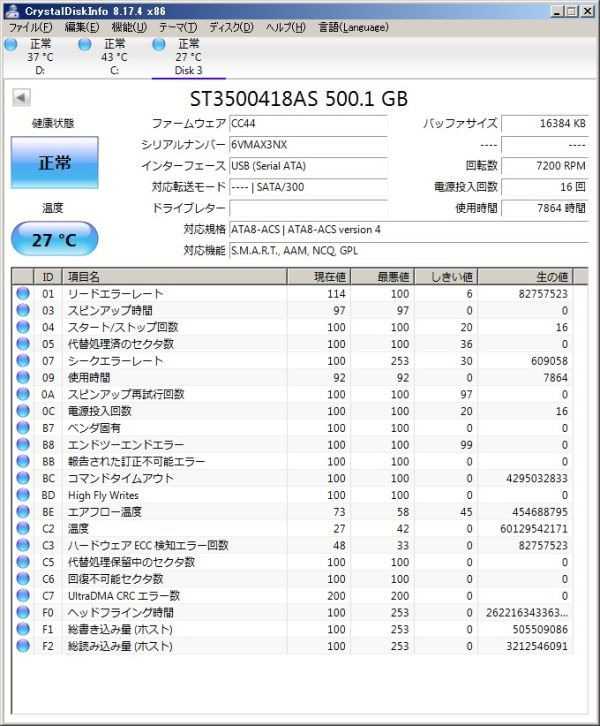Click the status icon for ID BC コマンドタイムアウト
600x726 pixels.
pos(23,478)
